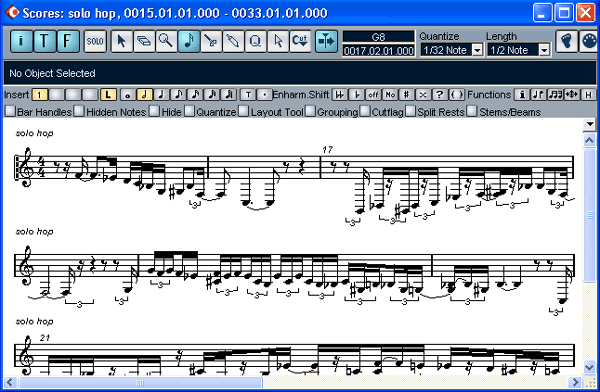Image resolution: width=600 pixels, height=392 pixels.
Task: Pick the Scissors split tool
Action: (x=210, y=41)
